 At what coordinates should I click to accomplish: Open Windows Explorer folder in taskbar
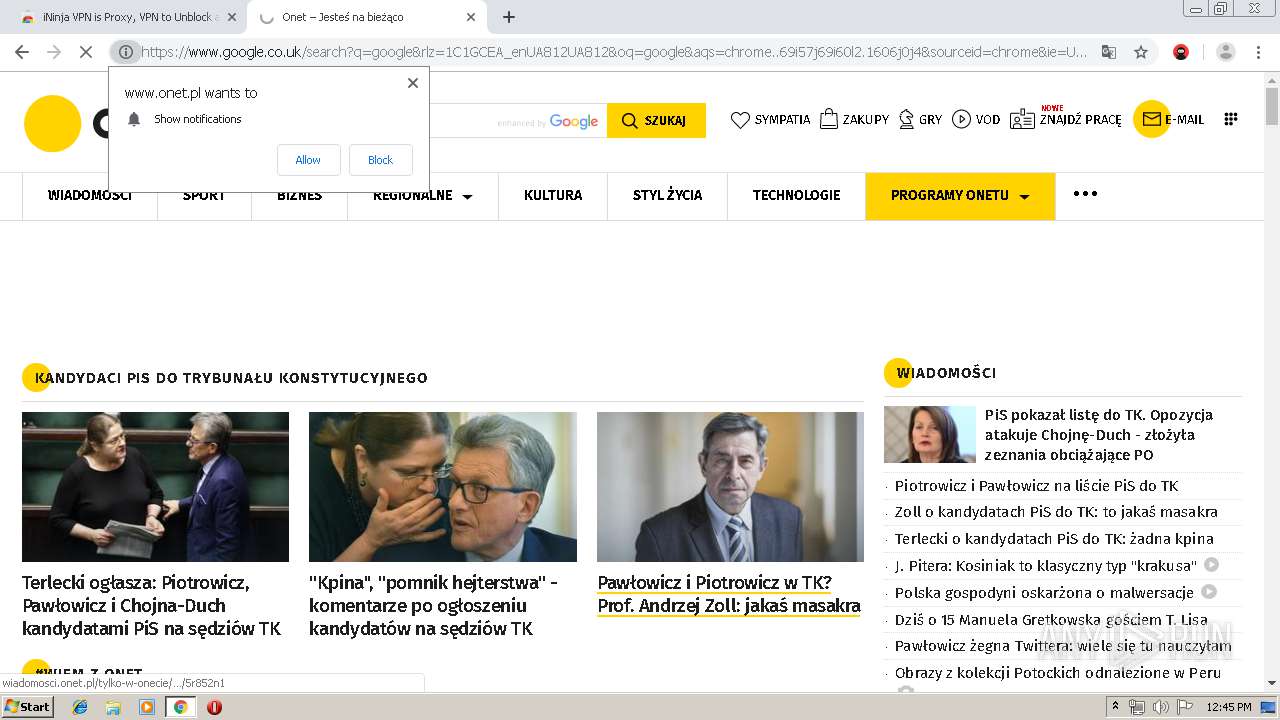click(113, 707)
